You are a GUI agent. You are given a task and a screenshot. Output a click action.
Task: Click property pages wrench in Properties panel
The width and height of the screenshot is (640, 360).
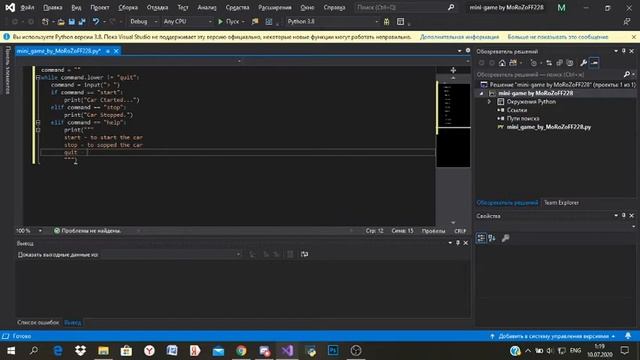[x=505, y=238]
